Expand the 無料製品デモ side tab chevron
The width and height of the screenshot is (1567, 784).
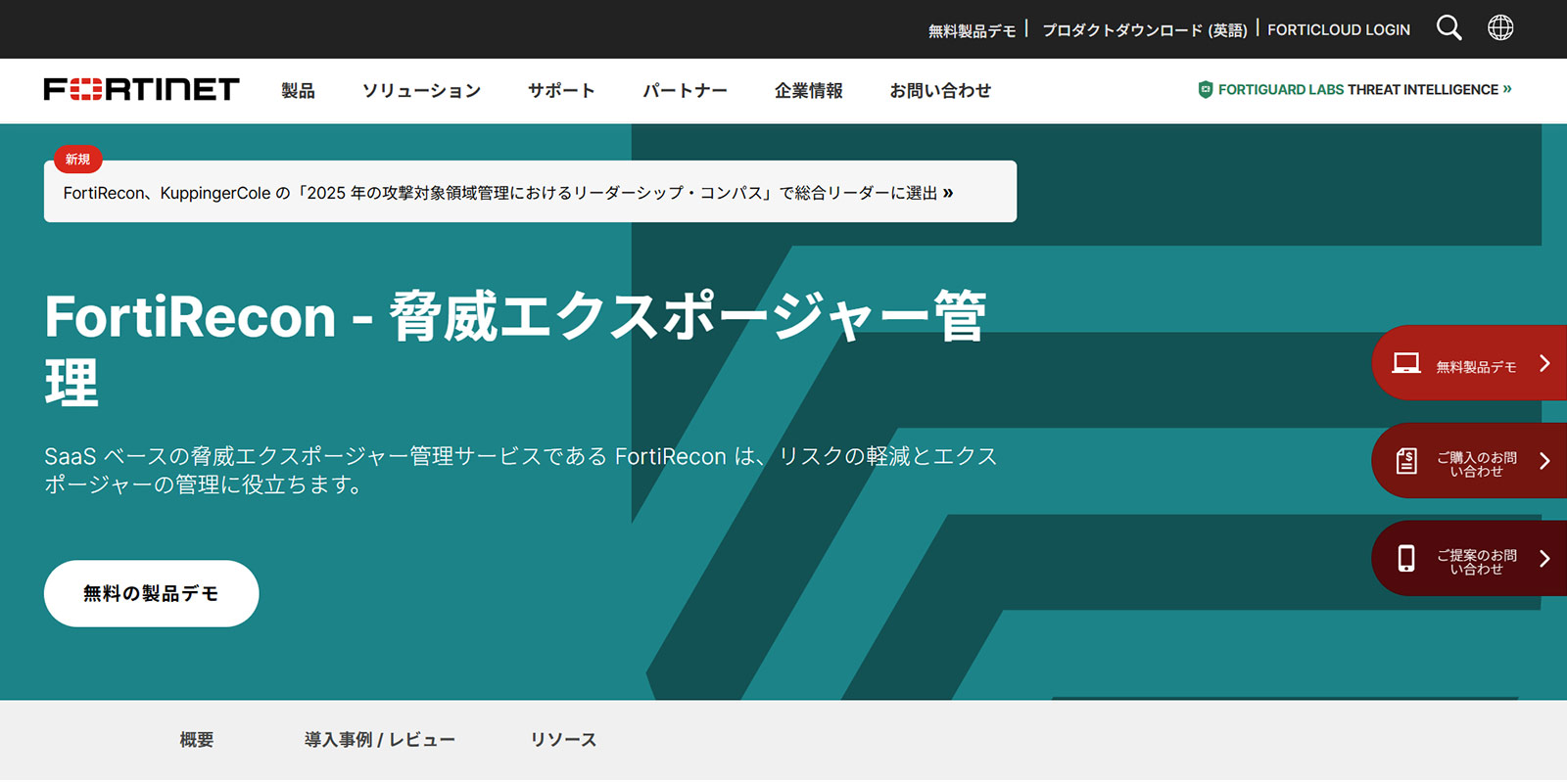(x=1544, y=363)
